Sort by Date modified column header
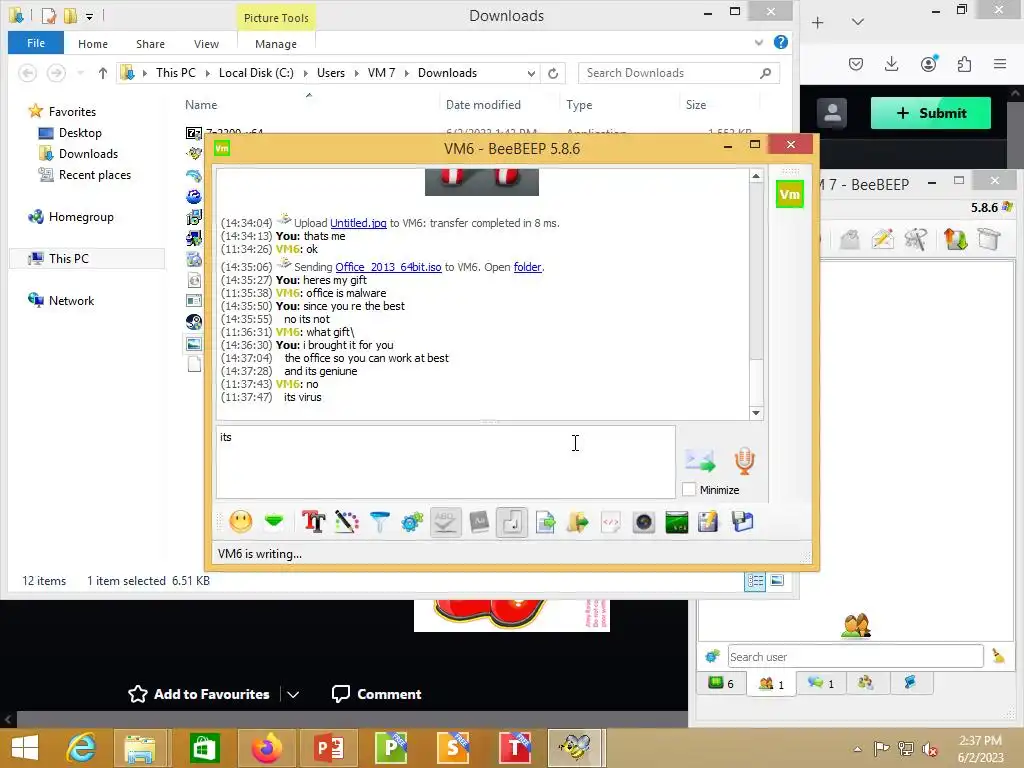Viewport: 1024px width, 768px height. [x=483, y=104]
